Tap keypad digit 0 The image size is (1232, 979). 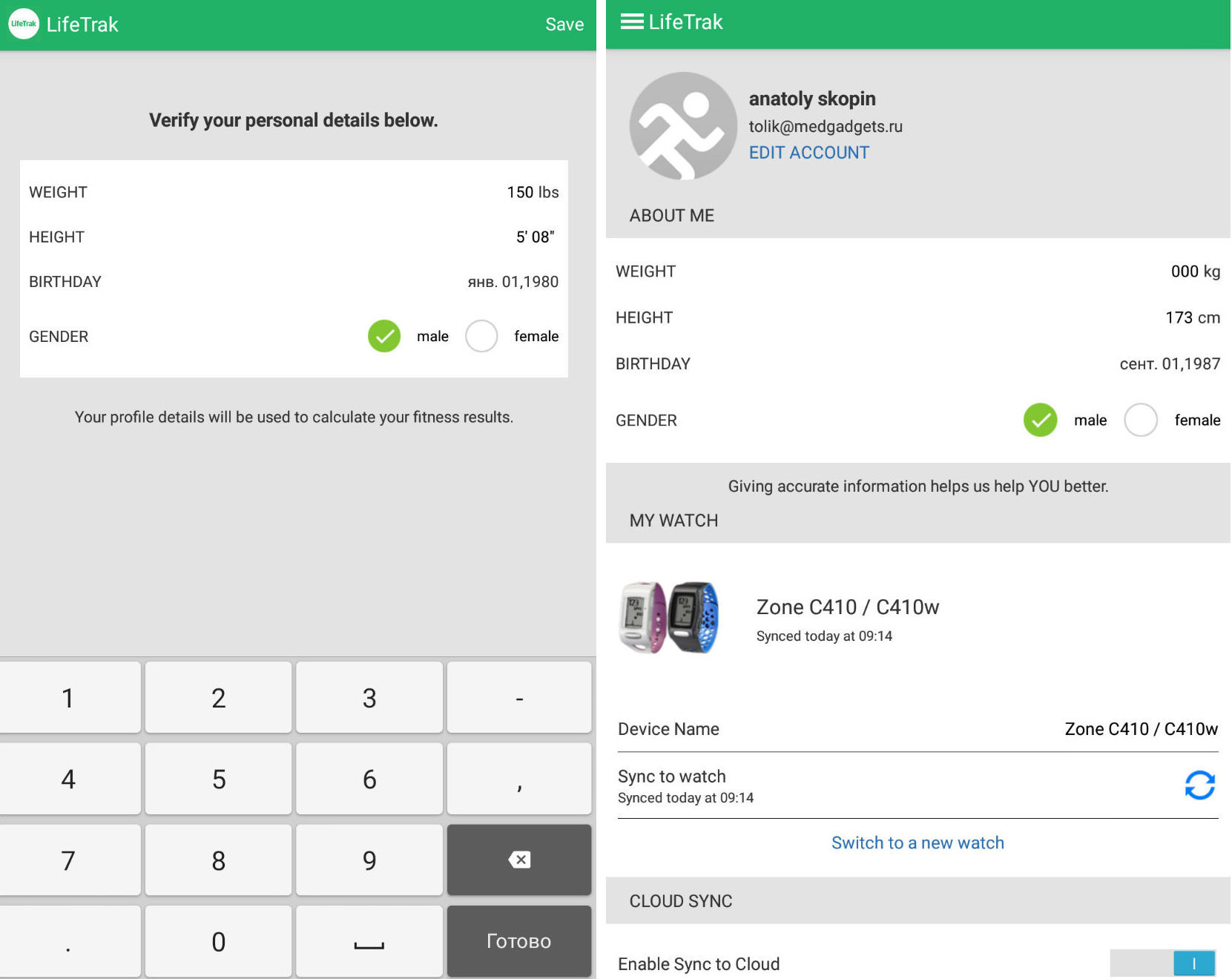click(218, 941)
